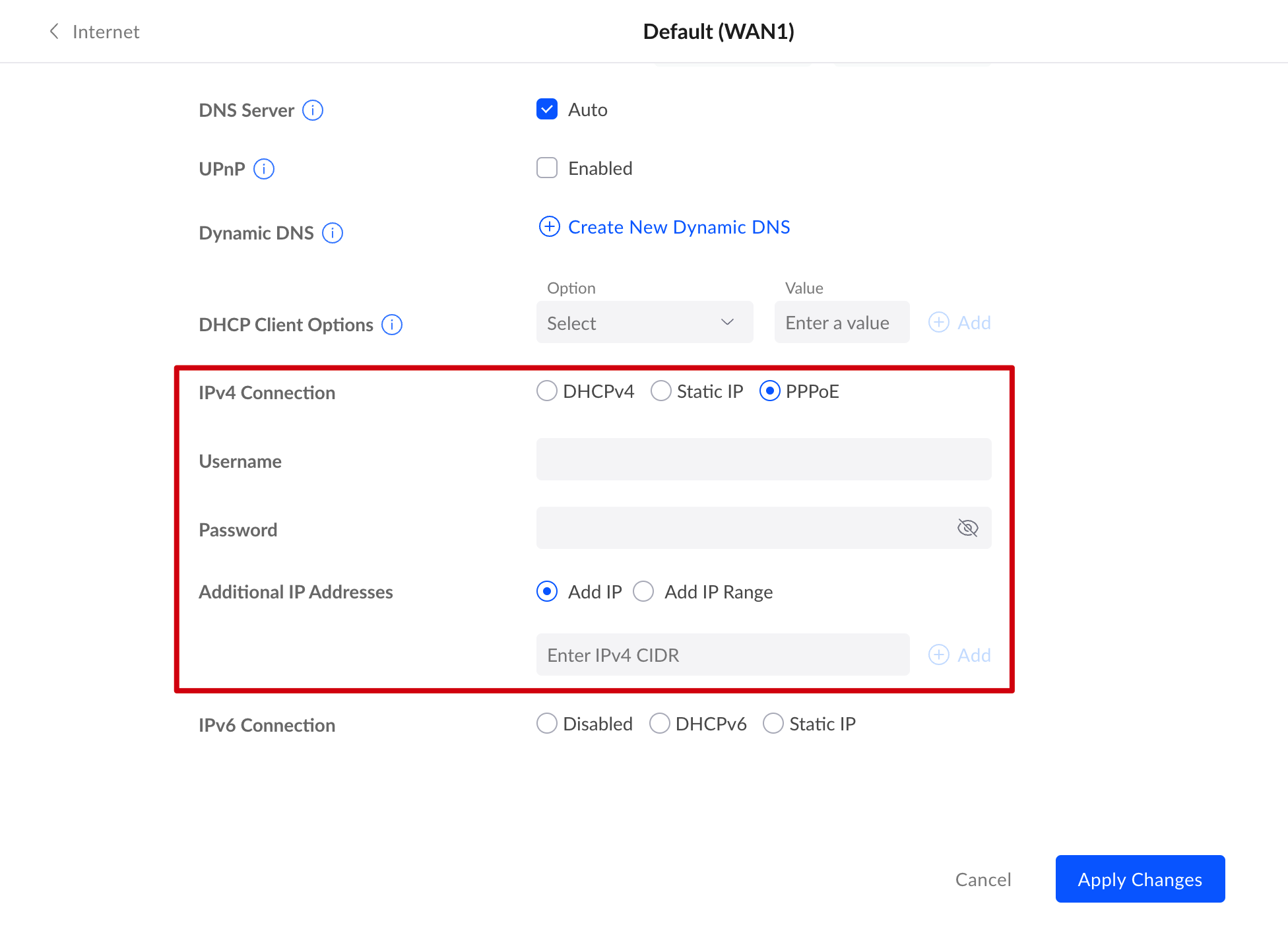Select DHCPv6 for IPv6 Connection
Viewport: 1288px width, 929px height.
[659, 724]
